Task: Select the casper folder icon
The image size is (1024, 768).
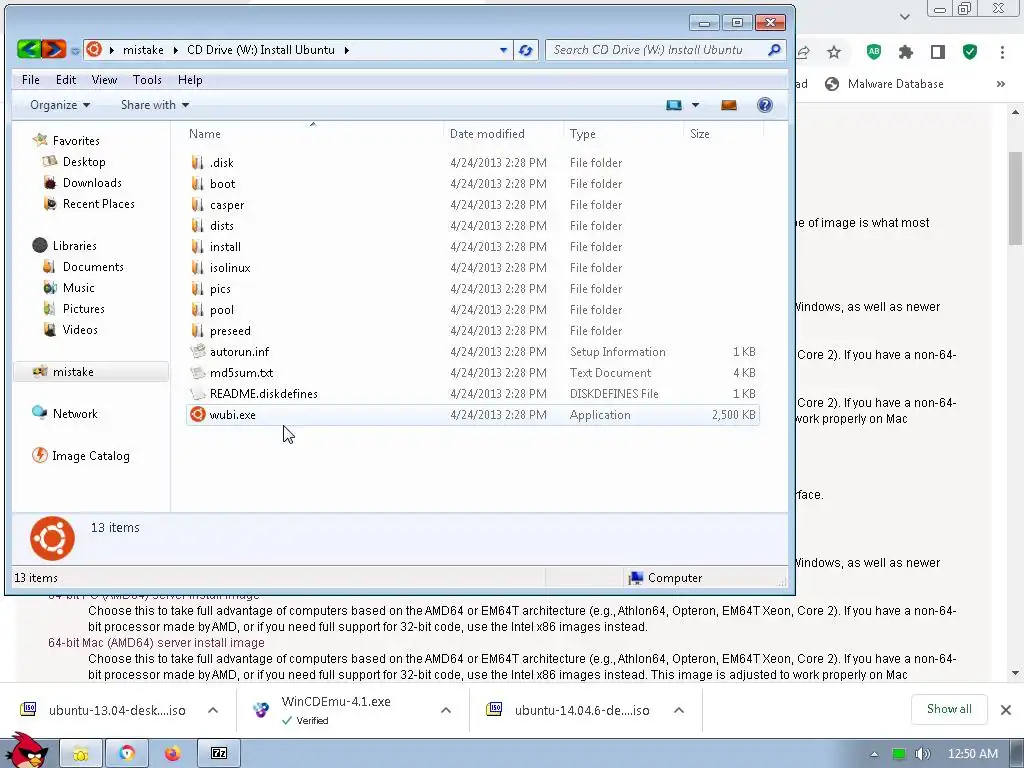Action: [197, 204]
